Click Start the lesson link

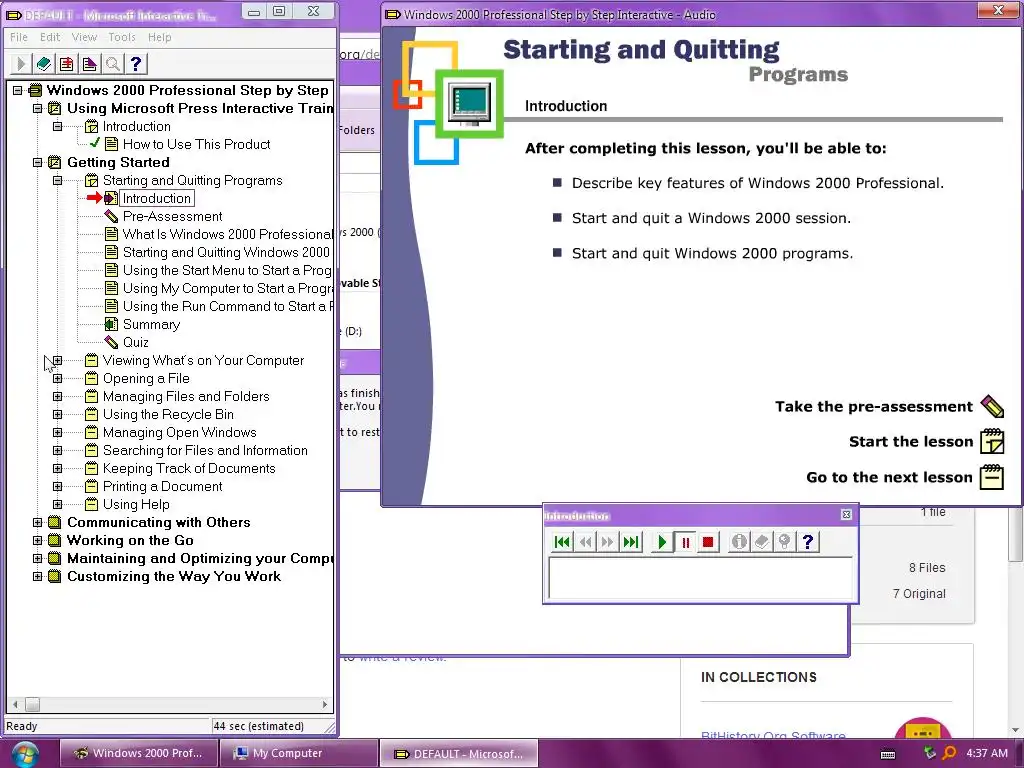(x=911, y=442)
